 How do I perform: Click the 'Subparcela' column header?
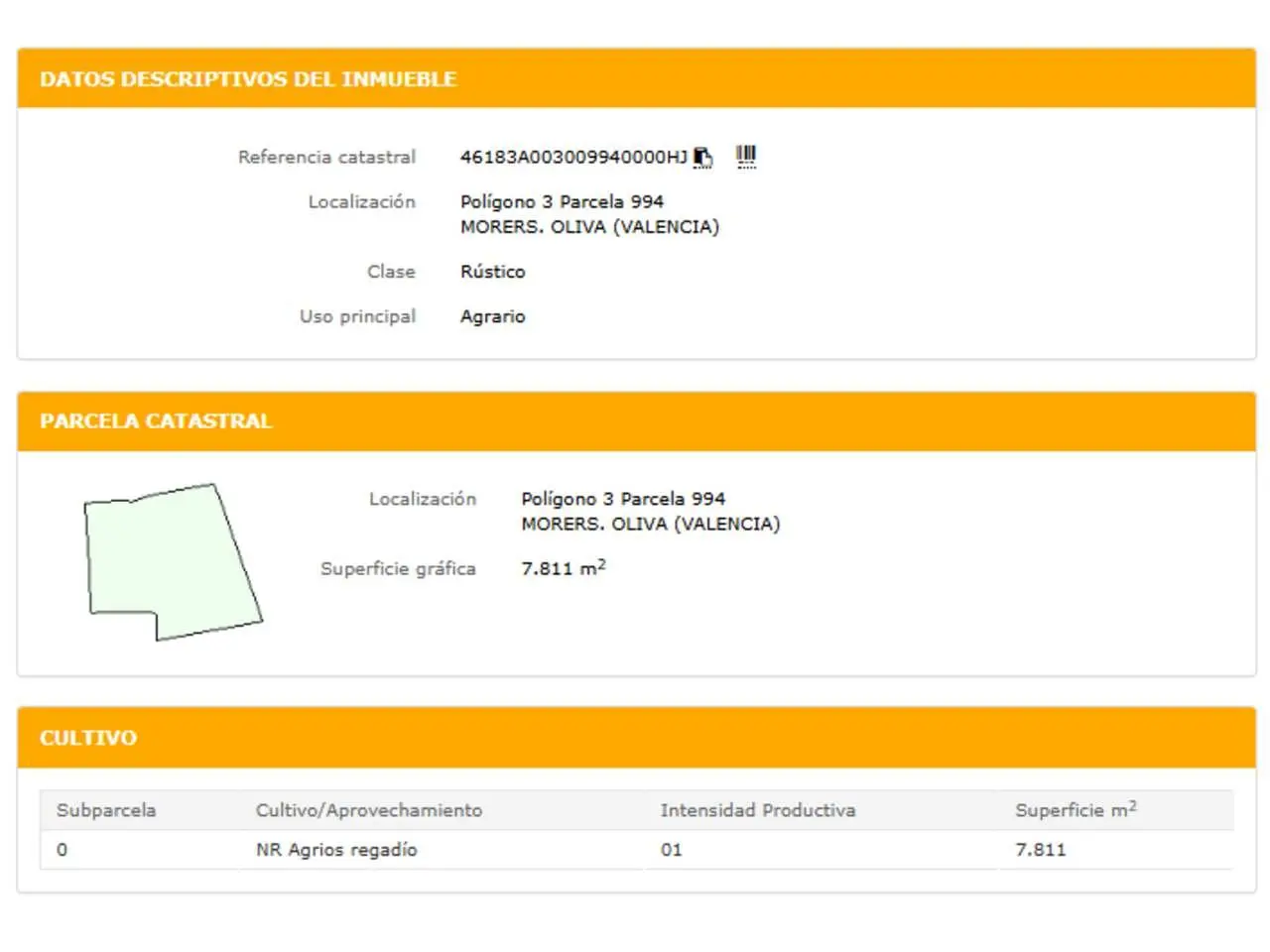tap(106, 810)
